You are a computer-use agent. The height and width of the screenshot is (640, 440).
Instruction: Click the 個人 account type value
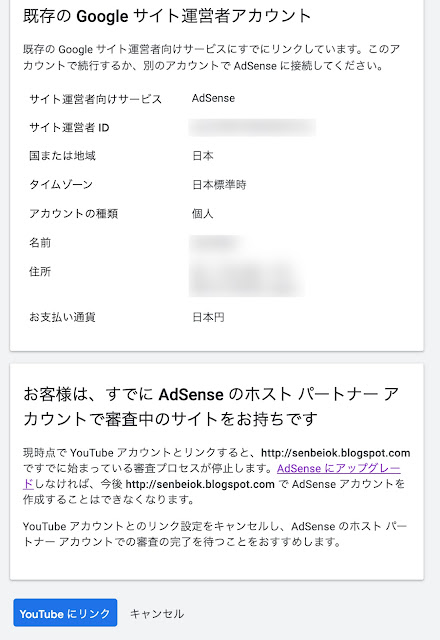pyautogui.click(x=203, y=213)
